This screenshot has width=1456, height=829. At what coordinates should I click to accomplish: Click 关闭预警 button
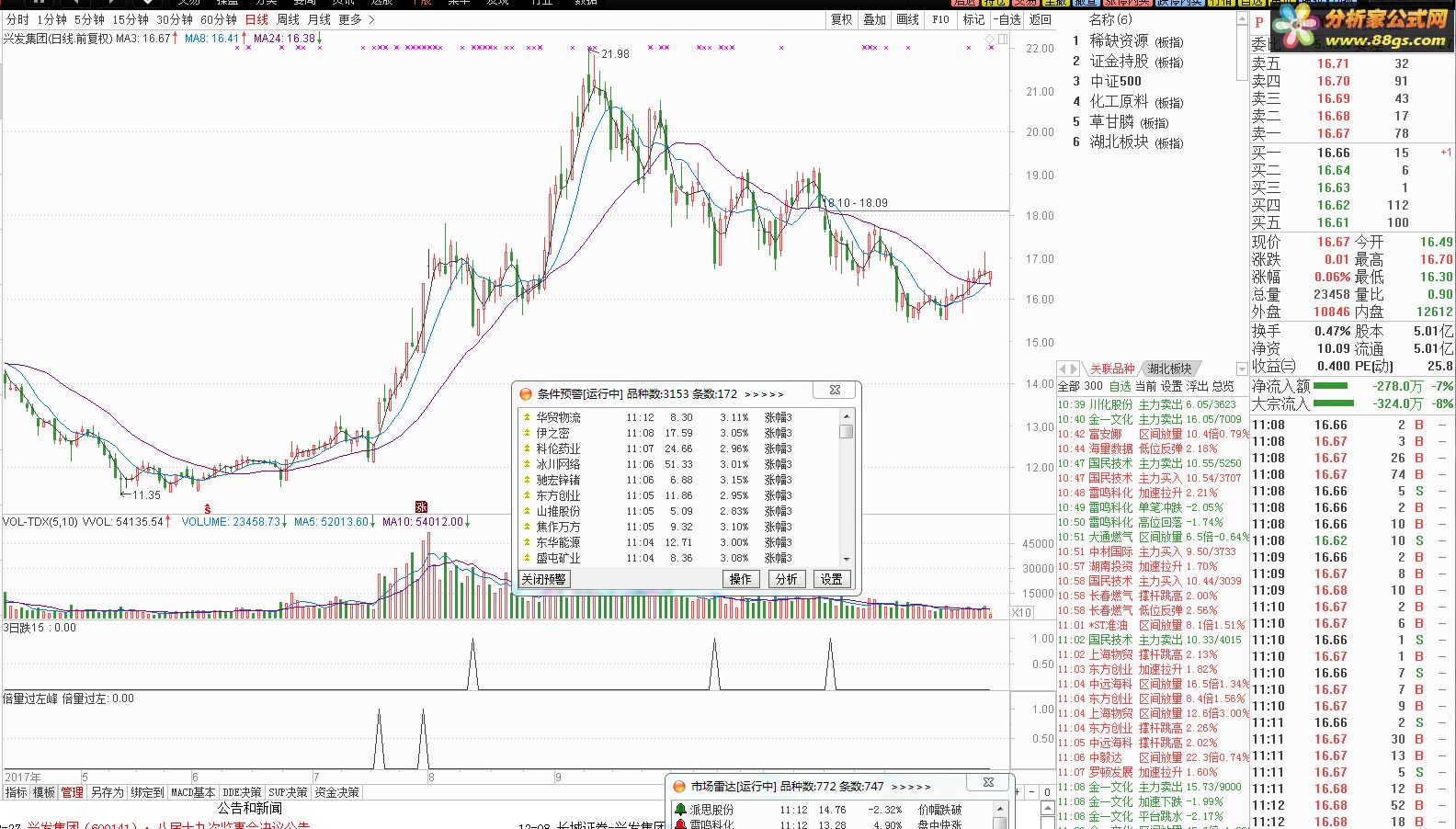pos(543,579)
